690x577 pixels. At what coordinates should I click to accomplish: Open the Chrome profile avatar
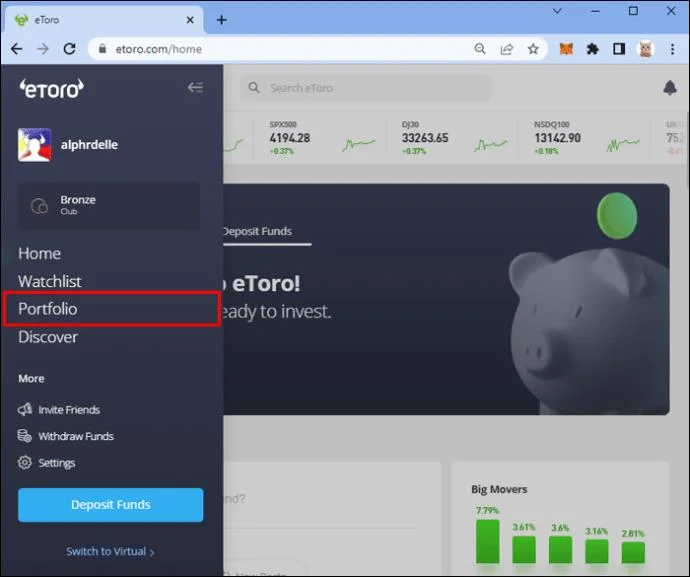click(646, 49)
